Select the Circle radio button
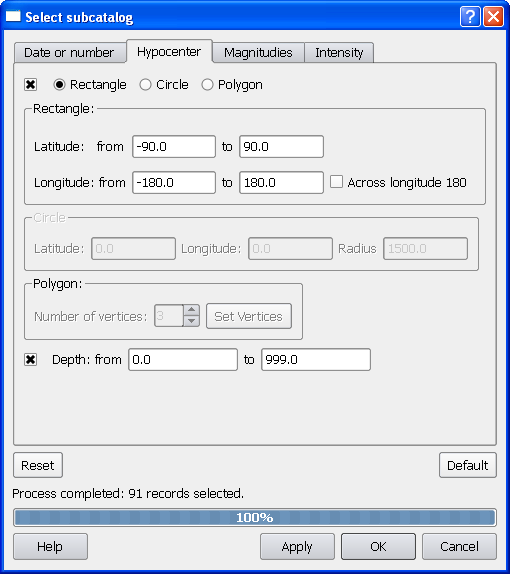 145,85
